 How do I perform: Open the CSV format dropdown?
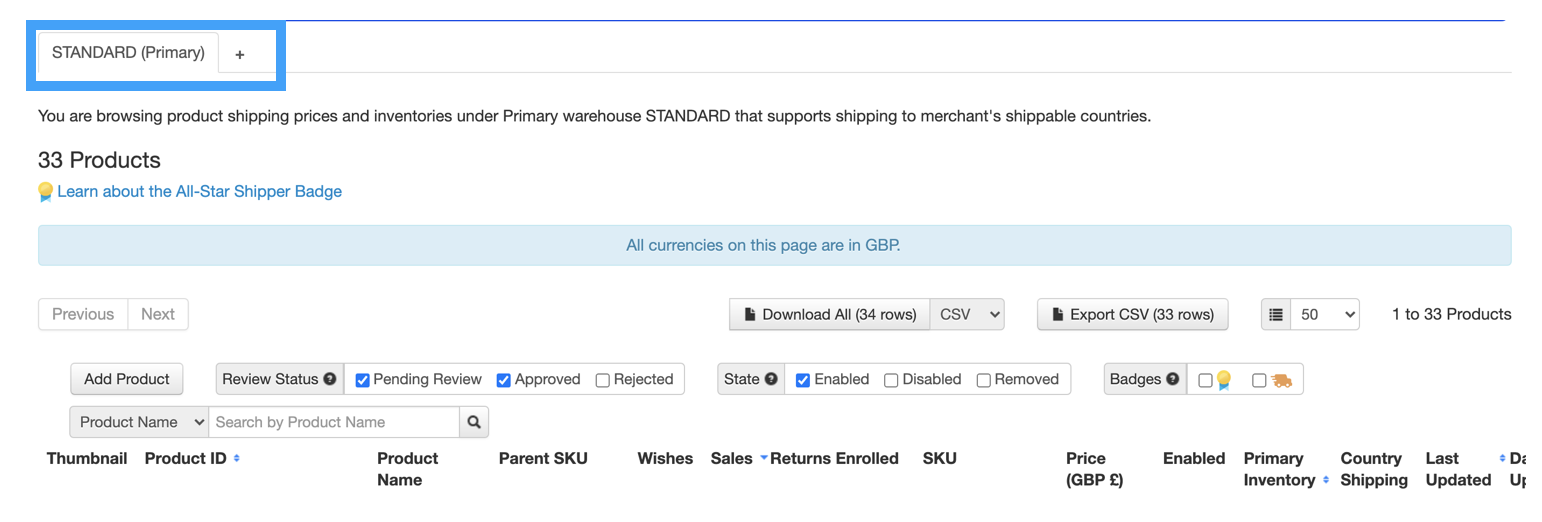[967, 314]
